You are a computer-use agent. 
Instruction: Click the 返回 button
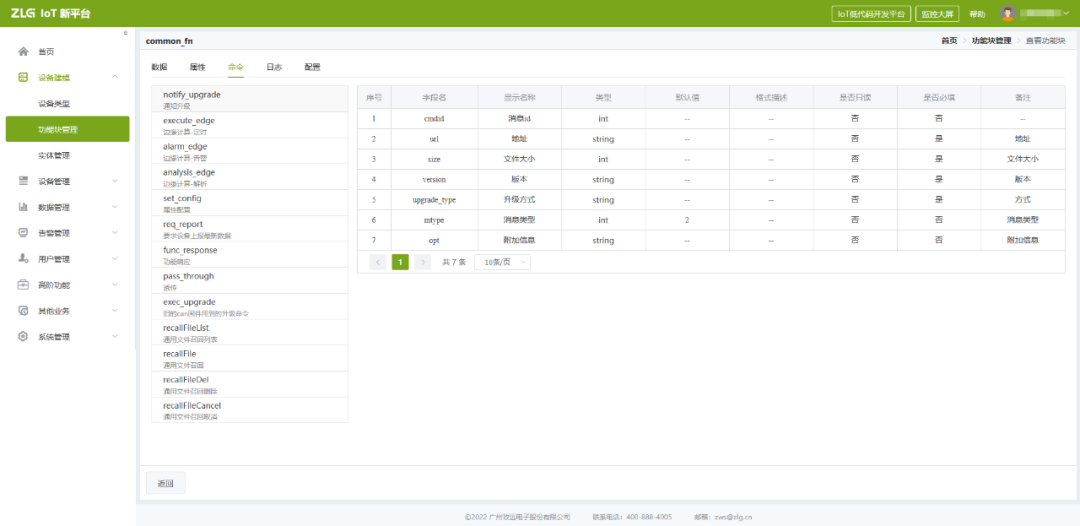click(165, 483)
